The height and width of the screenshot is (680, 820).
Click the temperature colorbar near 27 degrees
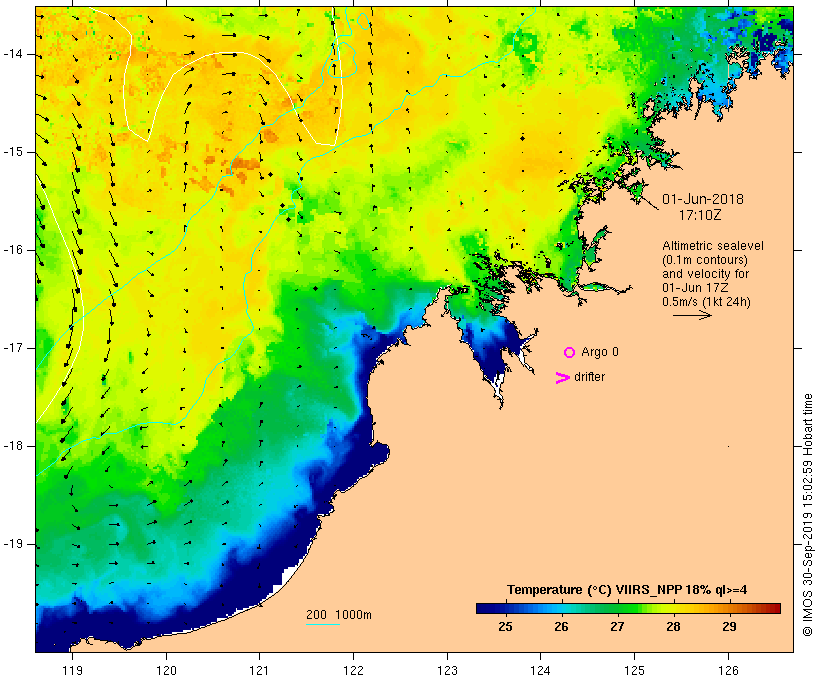617,608
